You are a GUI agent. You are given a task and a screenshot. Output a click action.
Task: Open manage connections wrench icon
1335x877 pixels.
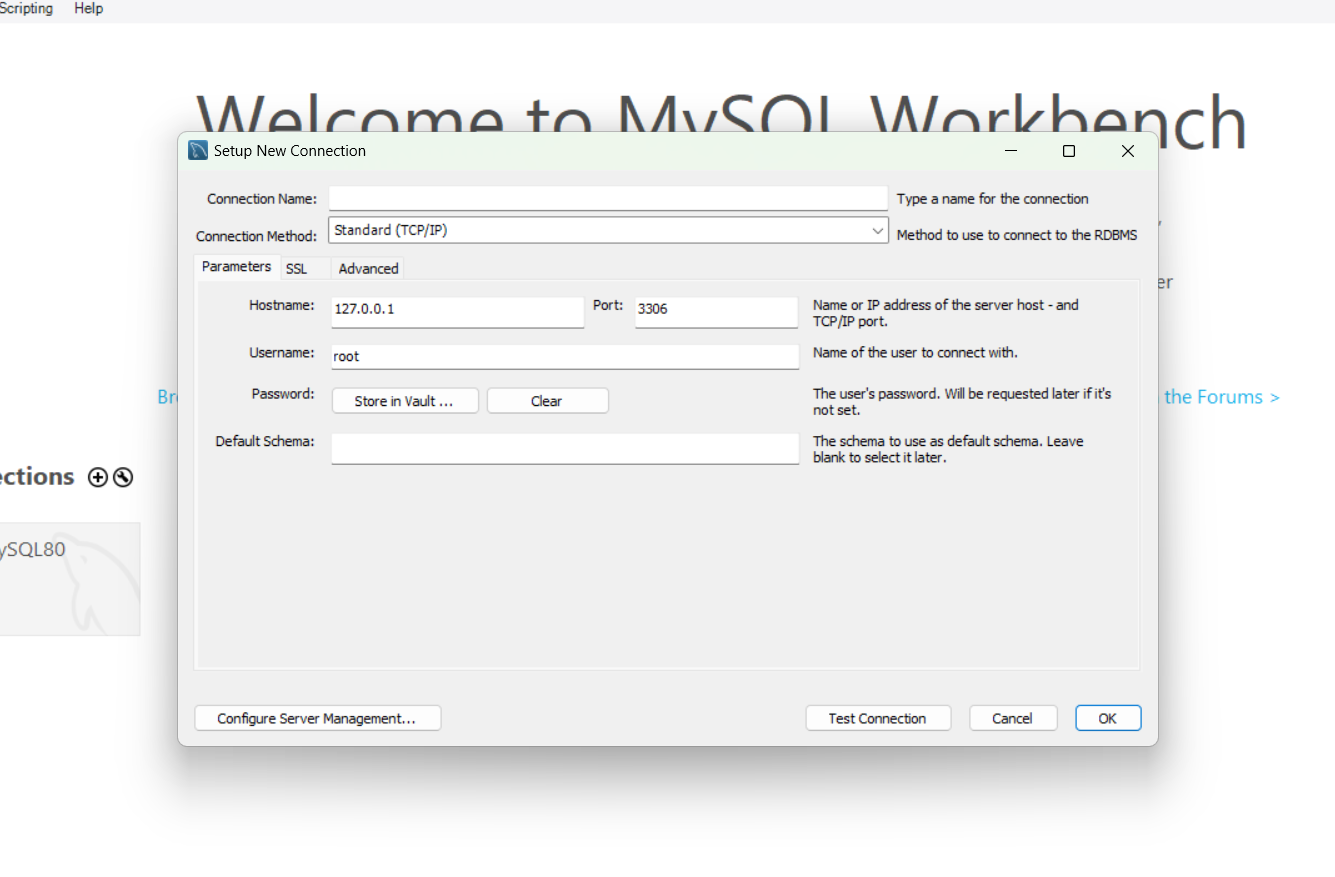point(123,477)
